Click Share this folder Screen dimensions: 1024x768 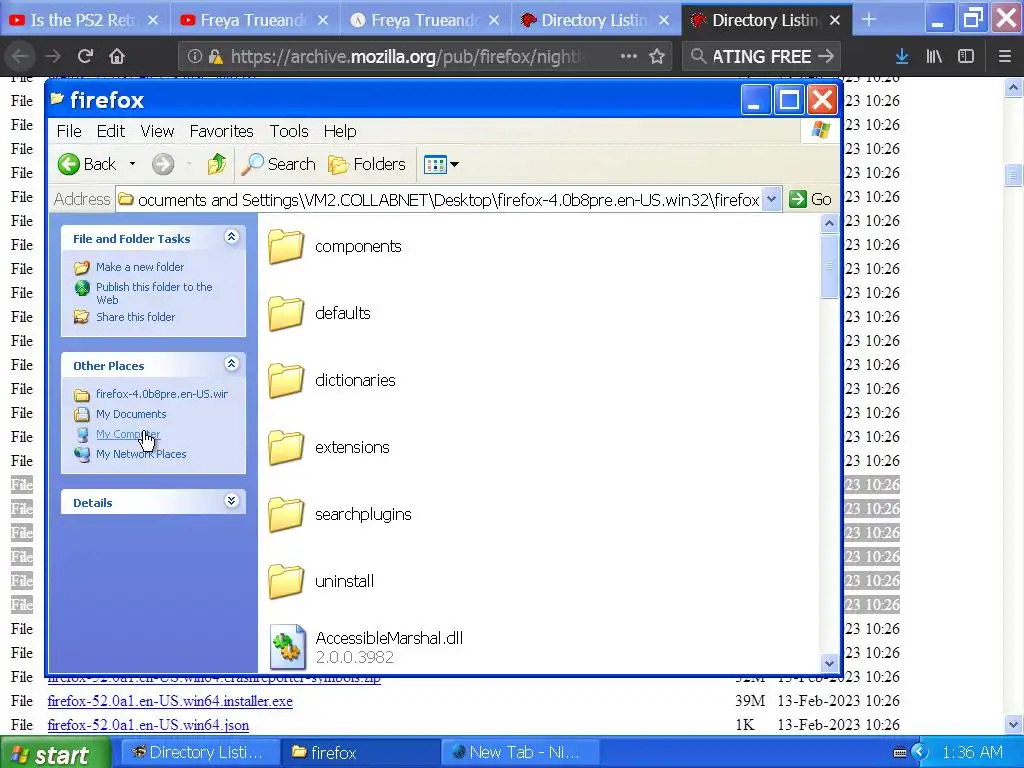coord(135,317)
